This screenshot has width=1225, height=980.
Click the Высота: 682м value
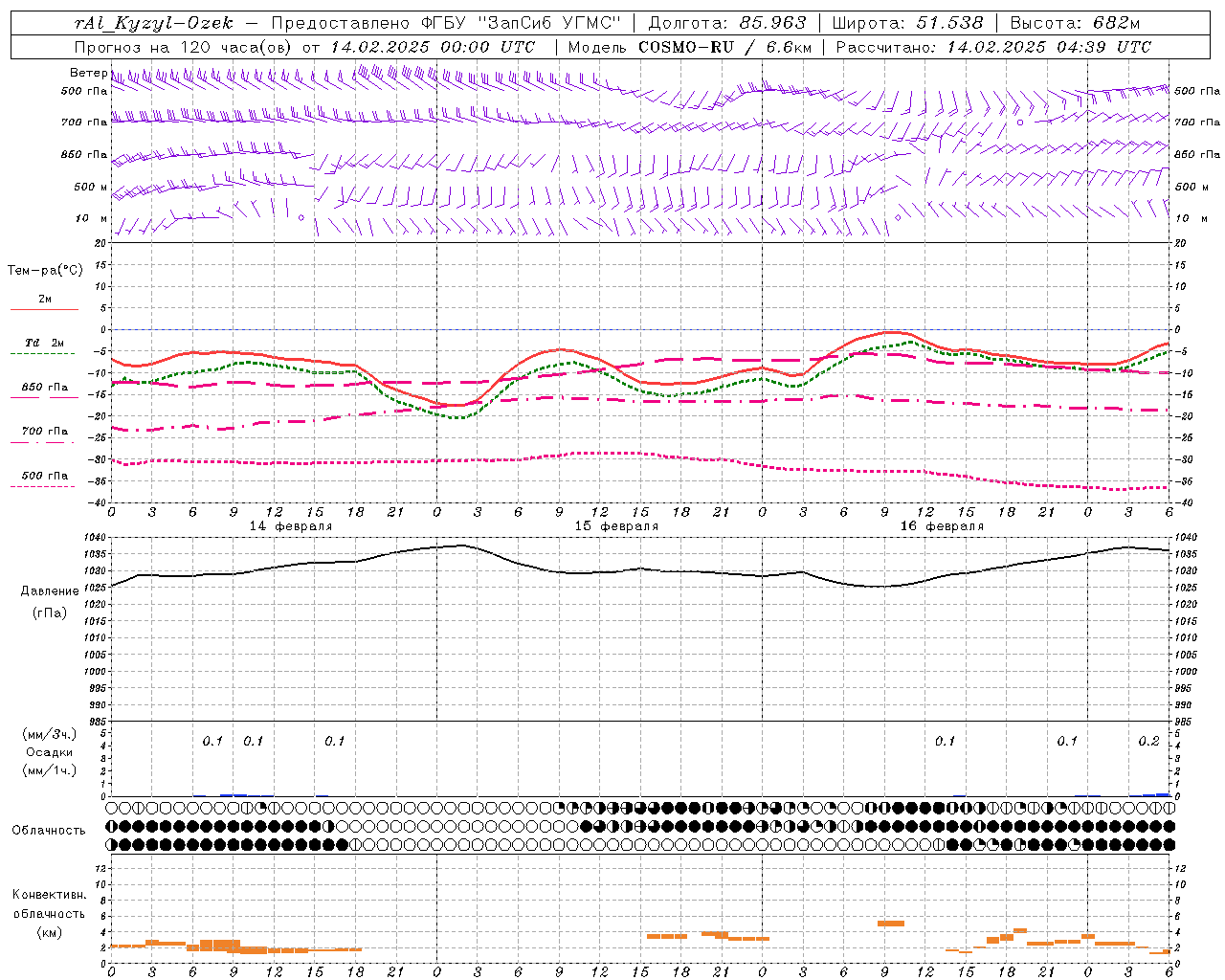point(1076,23)
